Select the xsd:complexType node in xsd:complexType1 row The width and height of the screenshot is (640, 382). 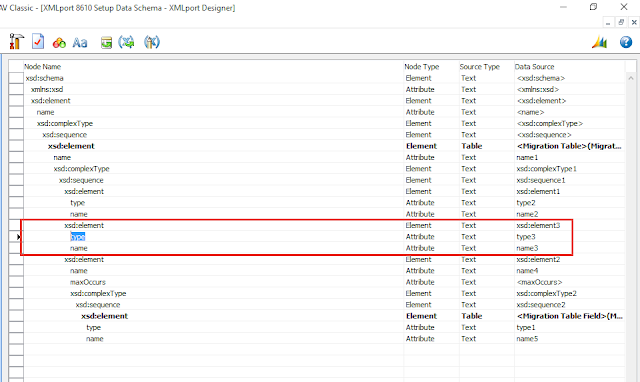coord(81,169)
